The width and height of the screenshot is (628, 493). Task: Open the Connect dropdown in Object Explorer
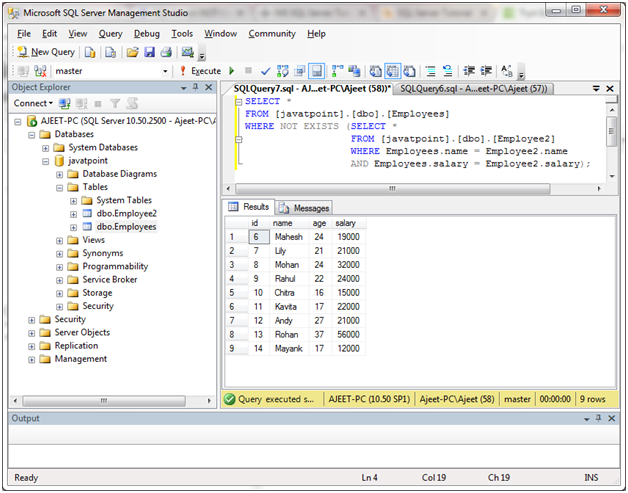[x=33, y=103]
